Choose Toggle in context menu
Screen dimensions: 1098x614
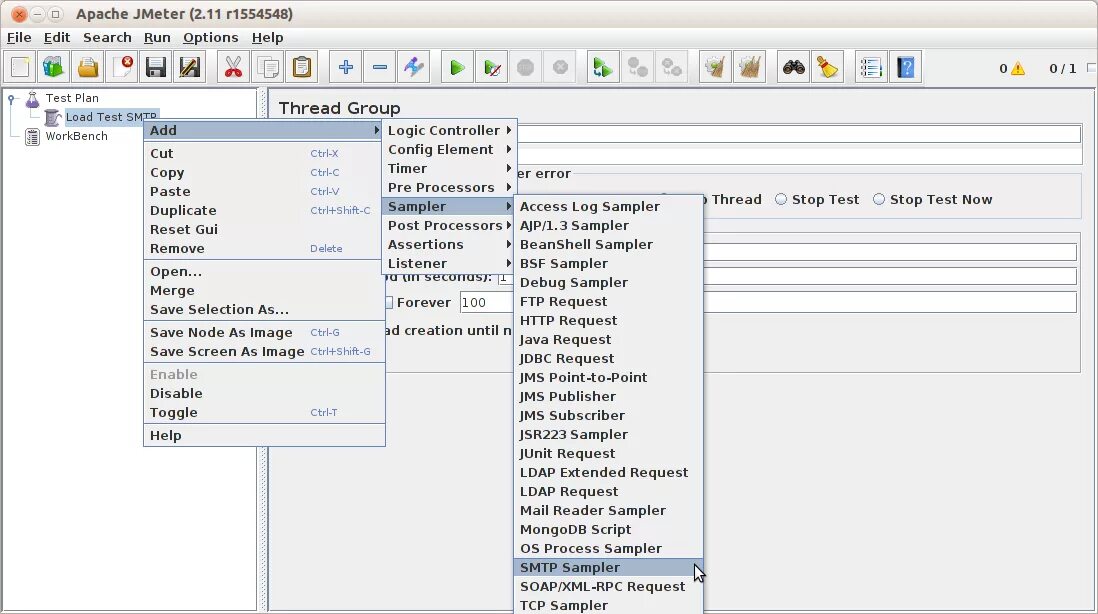pos(264,412)
